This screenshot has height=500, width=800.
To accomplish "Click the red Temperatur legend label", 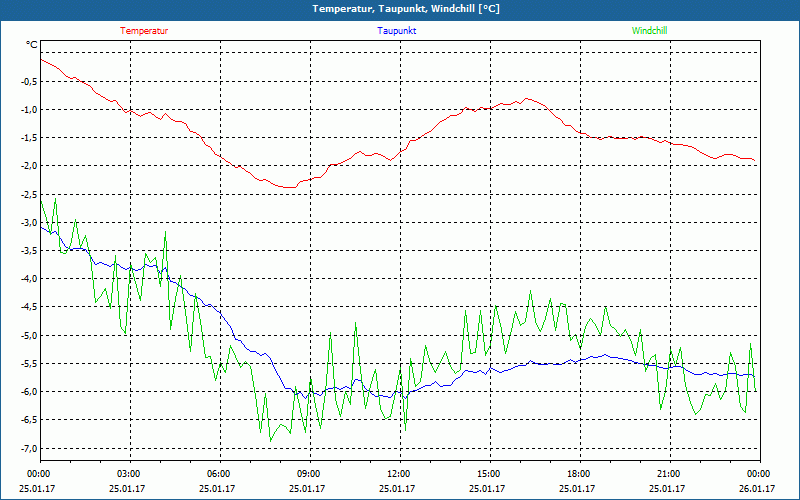I will [144, 31].
